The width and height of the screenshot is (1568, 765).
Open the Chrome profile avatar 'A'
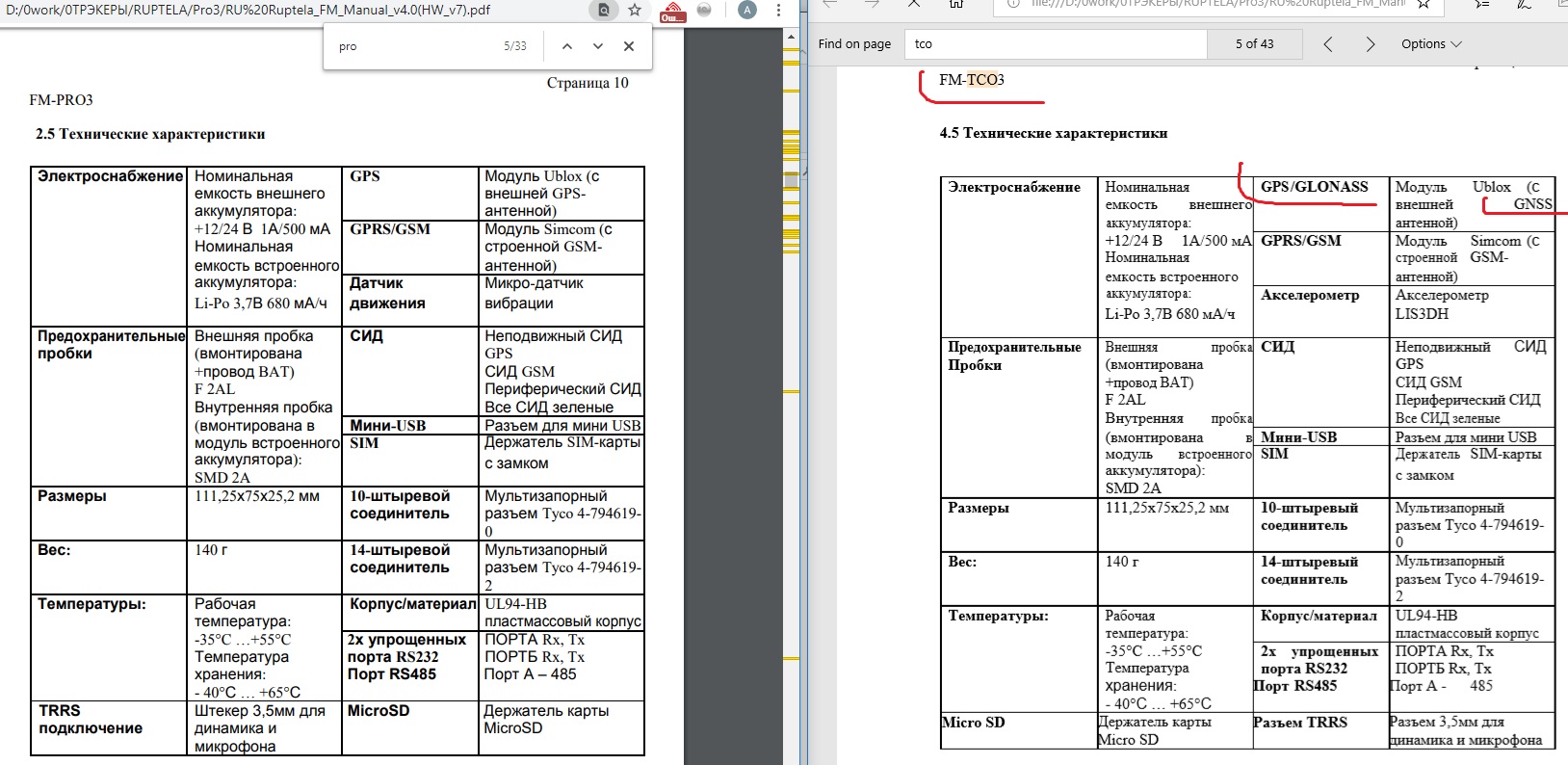747,10
